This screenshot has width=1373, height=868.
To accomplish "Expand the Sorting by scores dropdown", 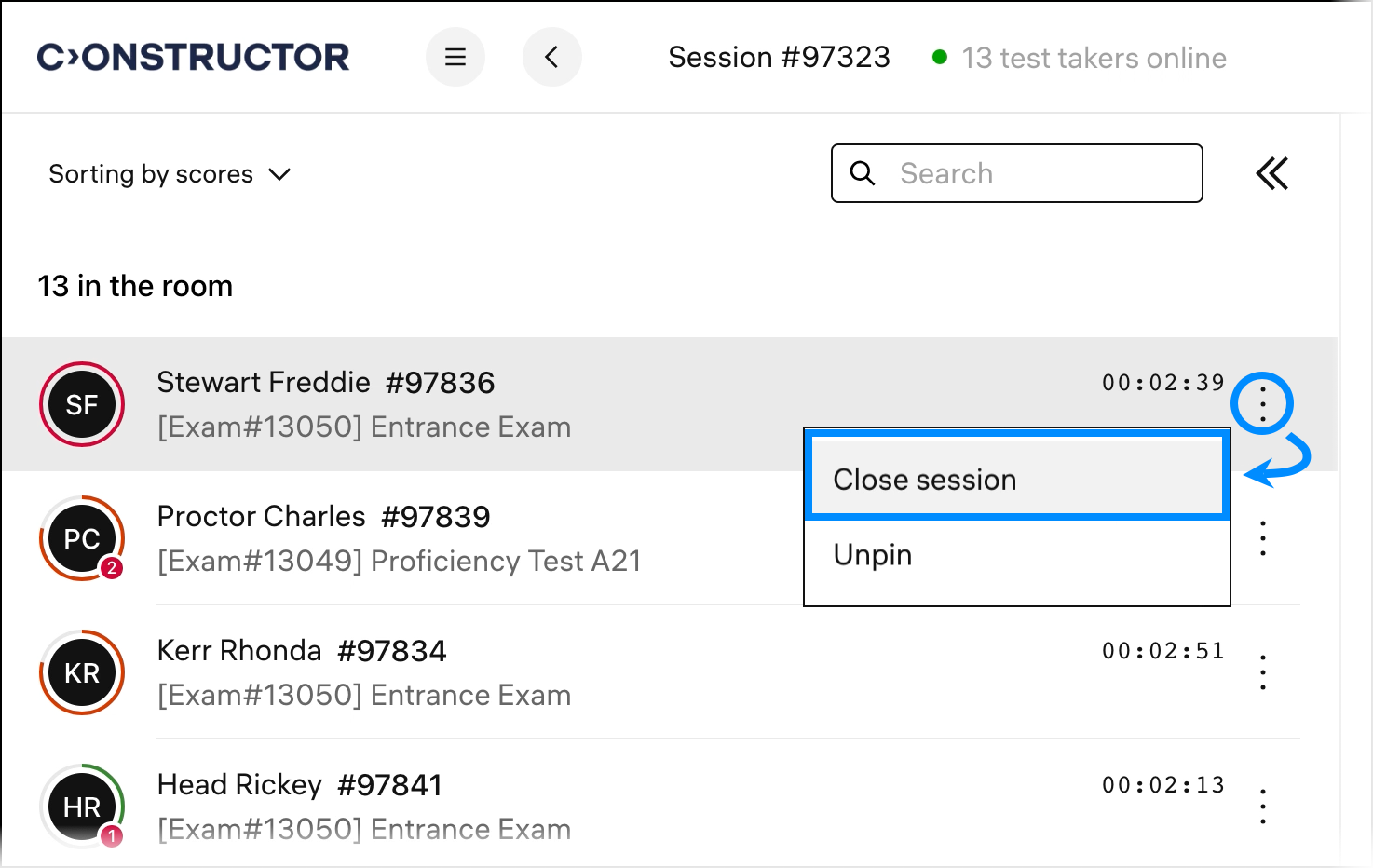I will point(170,174).
